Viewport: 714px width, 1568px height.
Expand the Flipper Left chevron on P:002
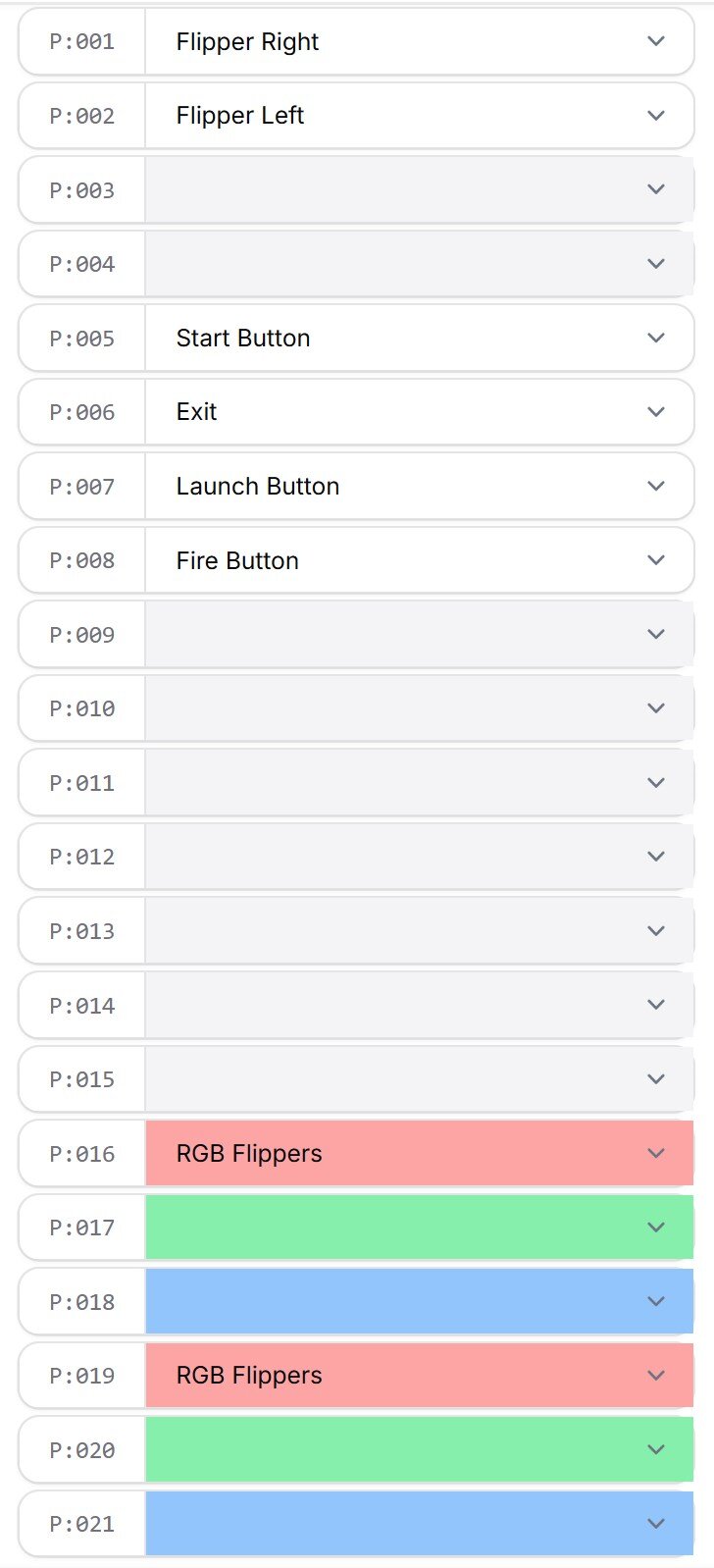pos(656,116)
